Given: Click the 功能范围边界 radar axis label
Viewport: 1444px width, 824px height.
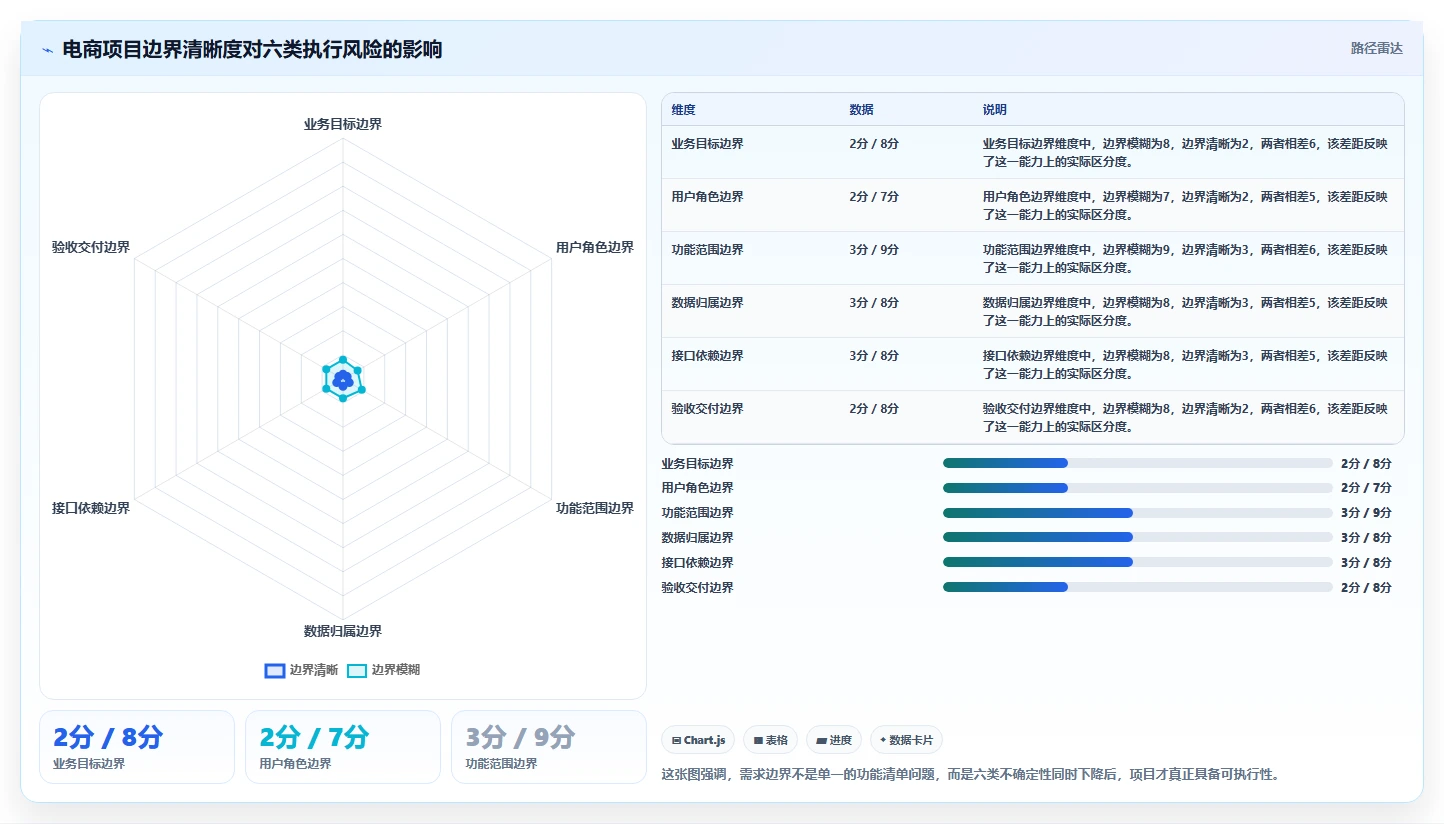Looking at the screenshot, I should 595,508.
